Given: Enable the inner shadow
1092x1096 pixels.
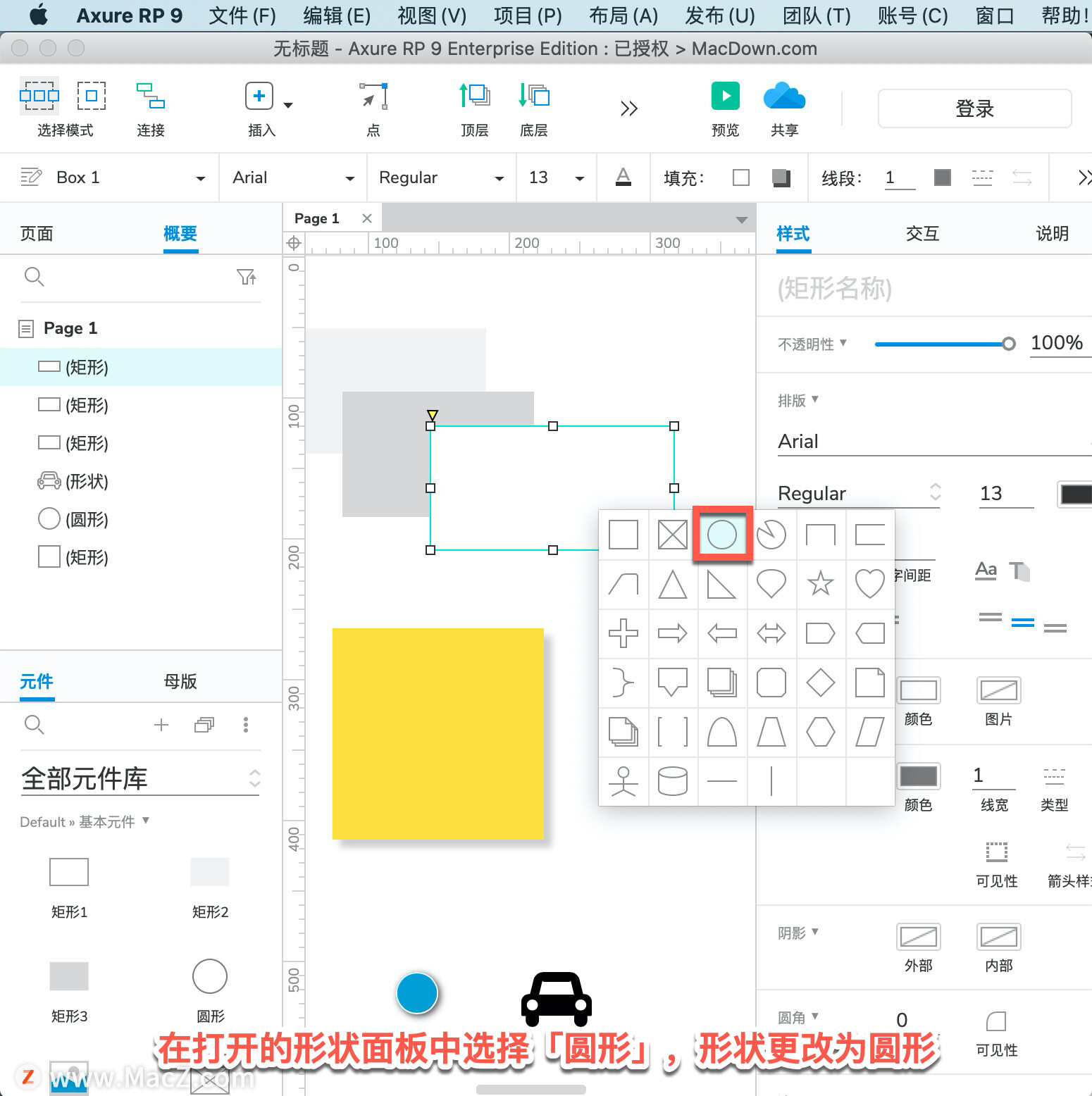Looking at the screenshot, I should click(999, 937).
